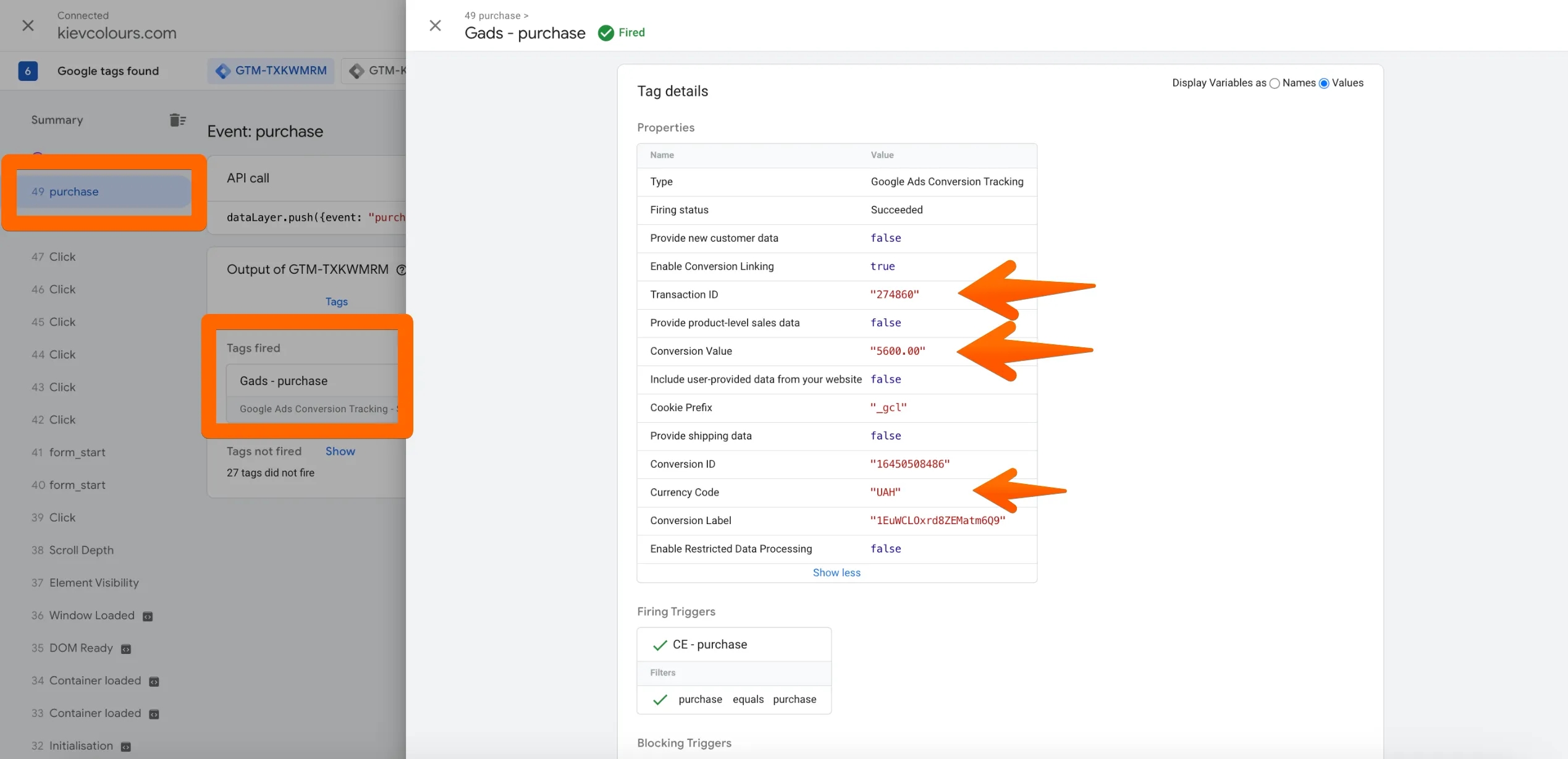Show the tags not fired list
This screenshot has height=759, width=1568.
[x=340, y=451]
